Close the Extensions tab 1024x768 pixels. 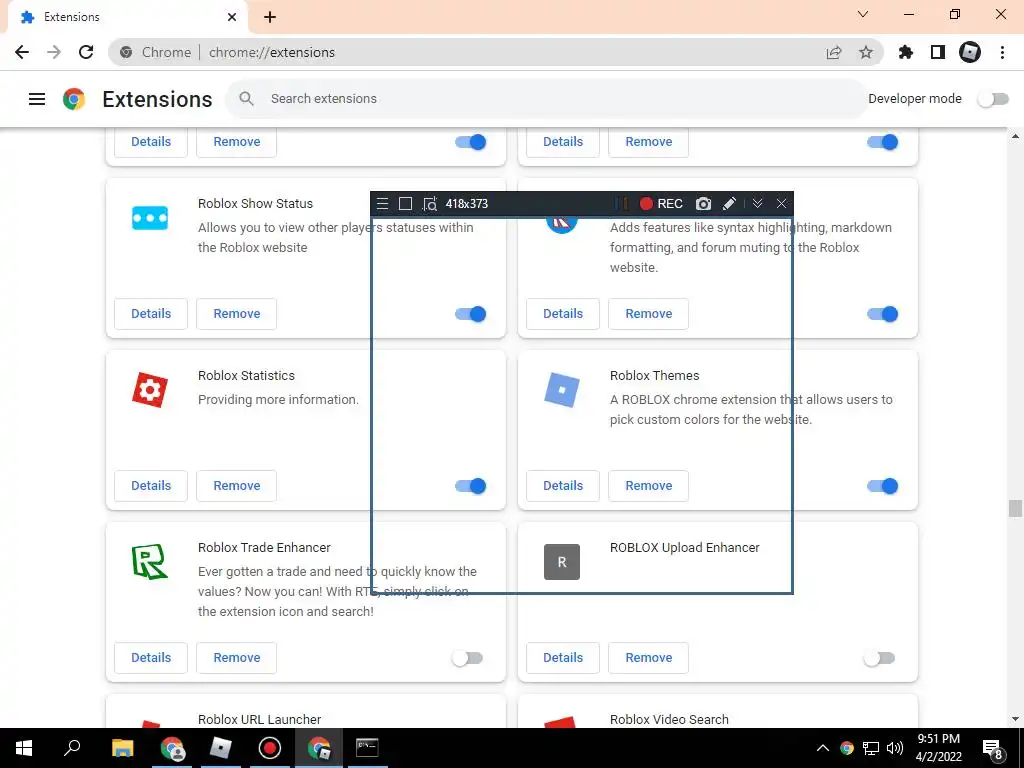pos(232,17)
